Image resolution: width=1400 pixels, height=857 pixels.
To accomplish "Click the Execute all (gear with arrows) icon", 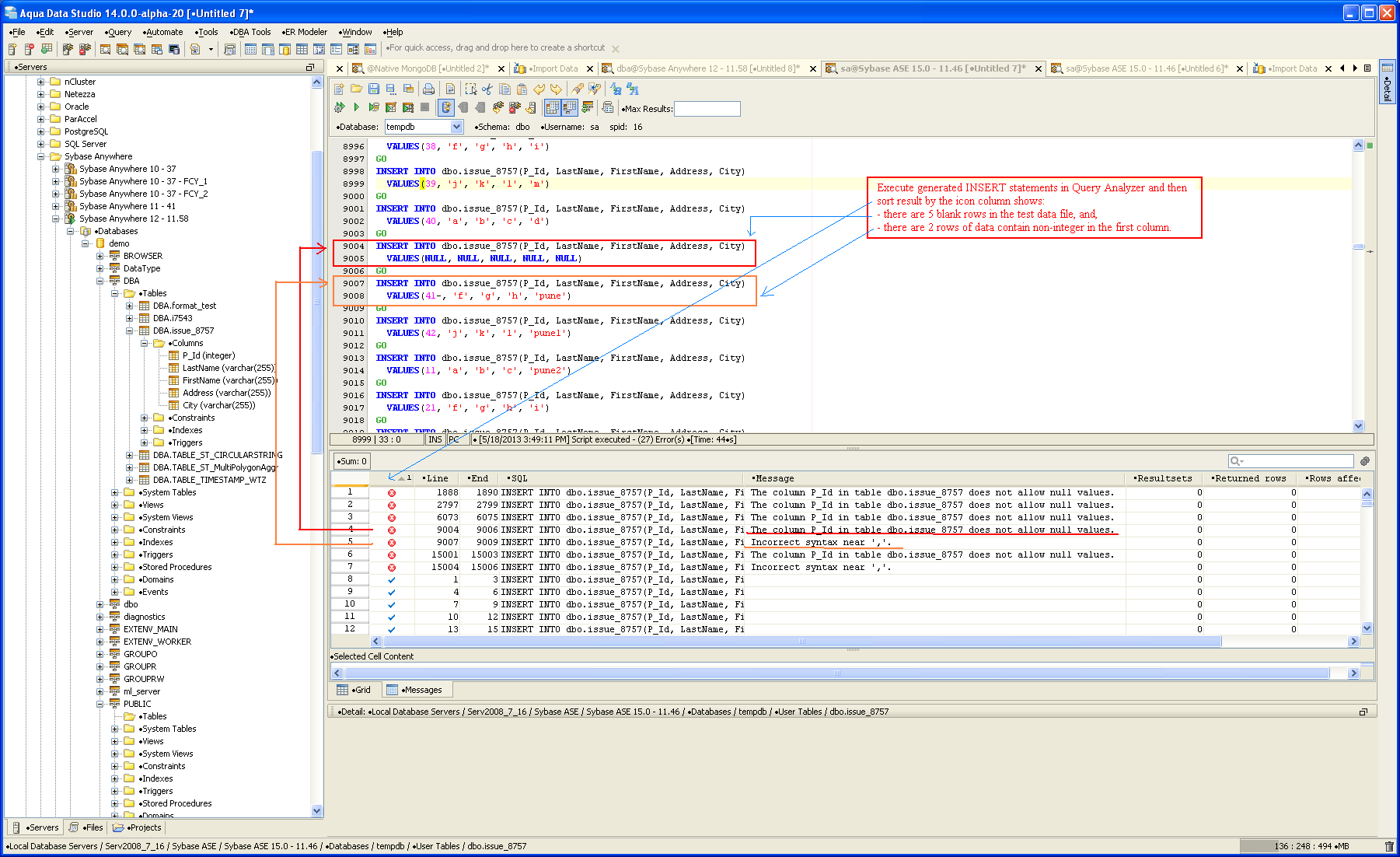I will [340, 107].
